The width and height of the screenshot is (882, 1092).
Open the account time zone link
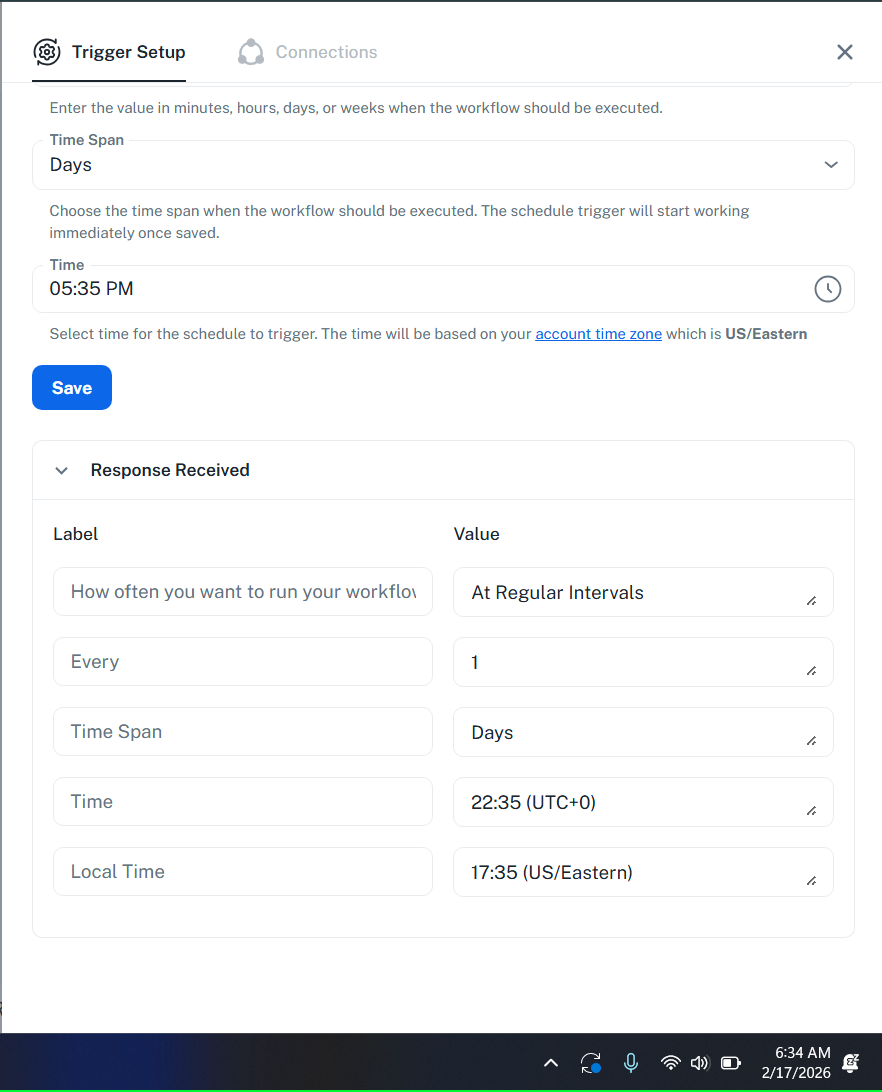click(x=598, y=334)
